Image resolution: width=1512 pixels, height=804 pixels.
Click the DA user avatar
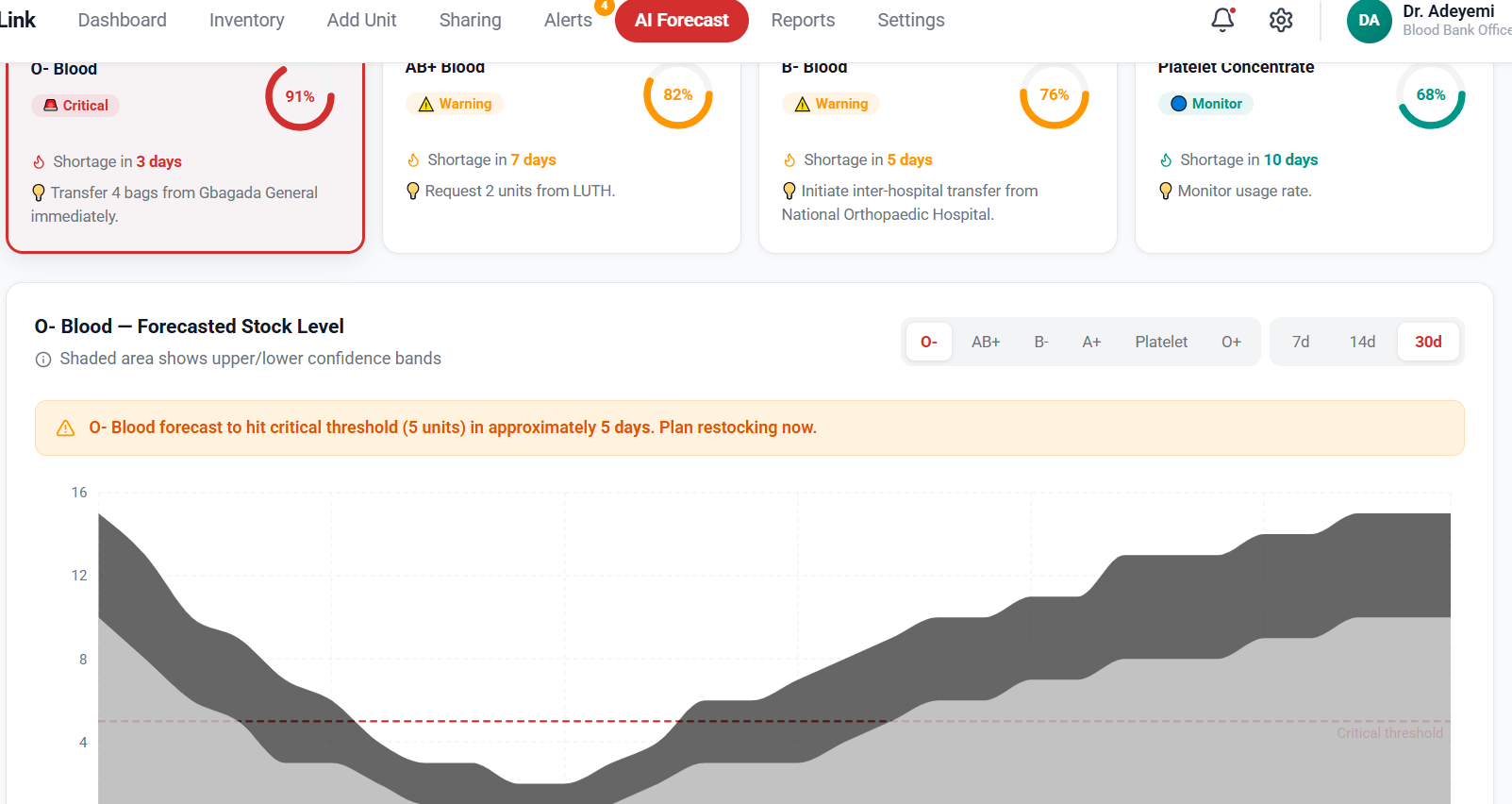1369,21
